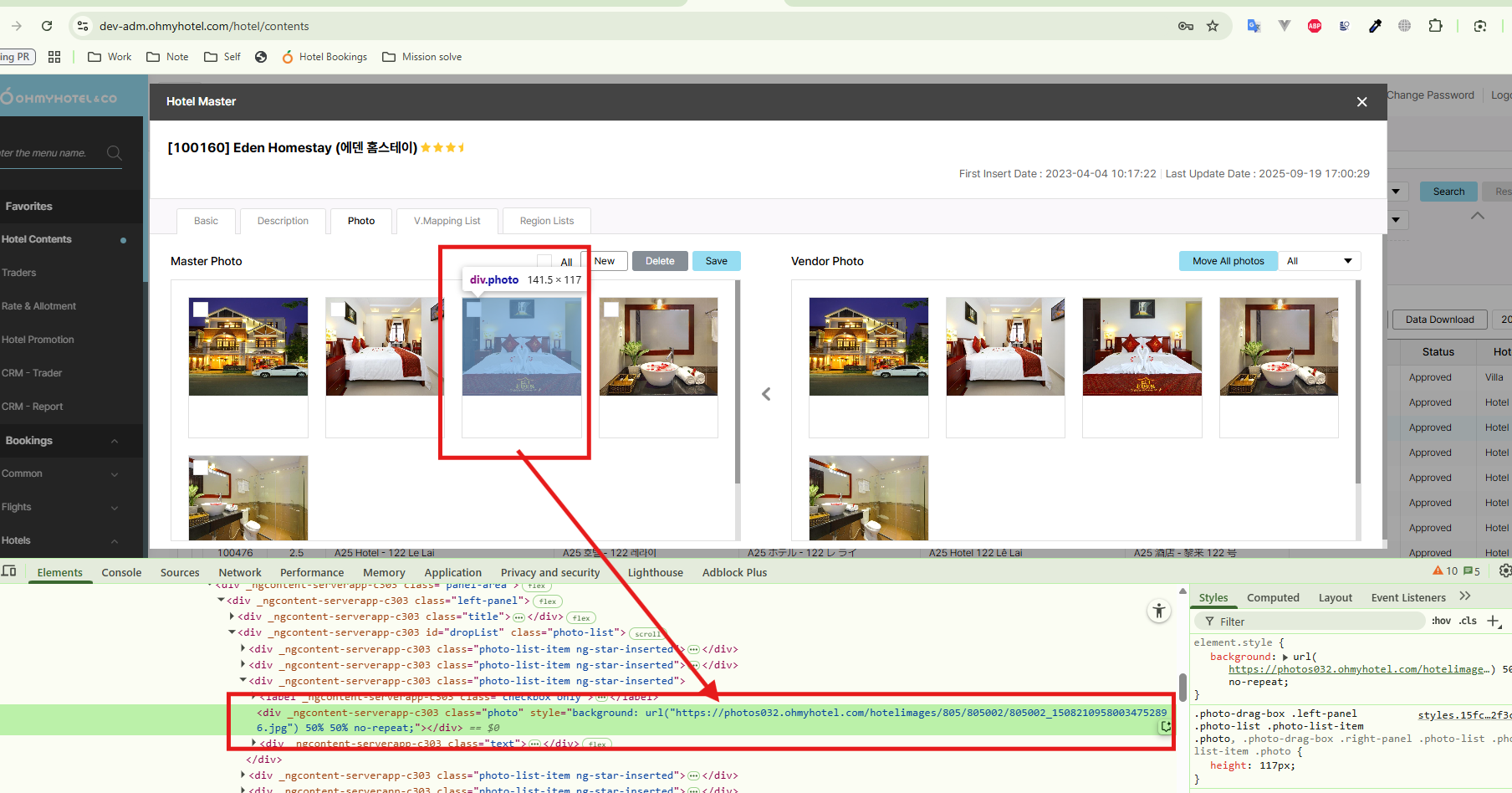Tick the checkbox on first master photo
The width and height of the screenshot is (1512, 793).
(201, 310)
